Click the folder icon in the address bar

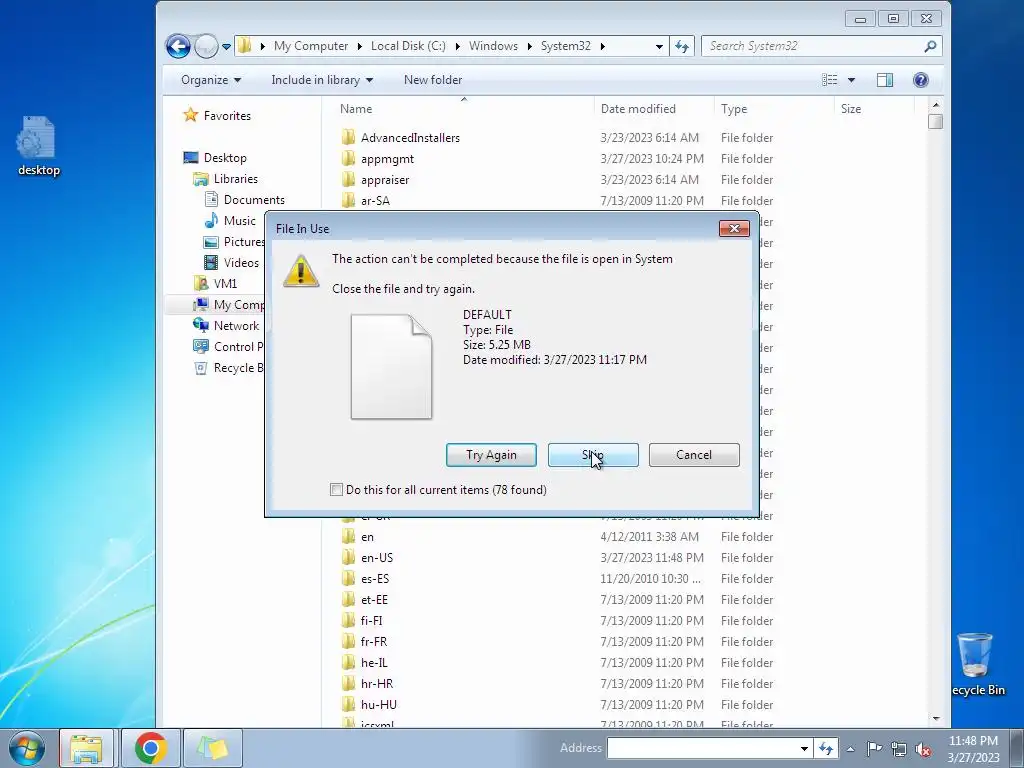245,46
